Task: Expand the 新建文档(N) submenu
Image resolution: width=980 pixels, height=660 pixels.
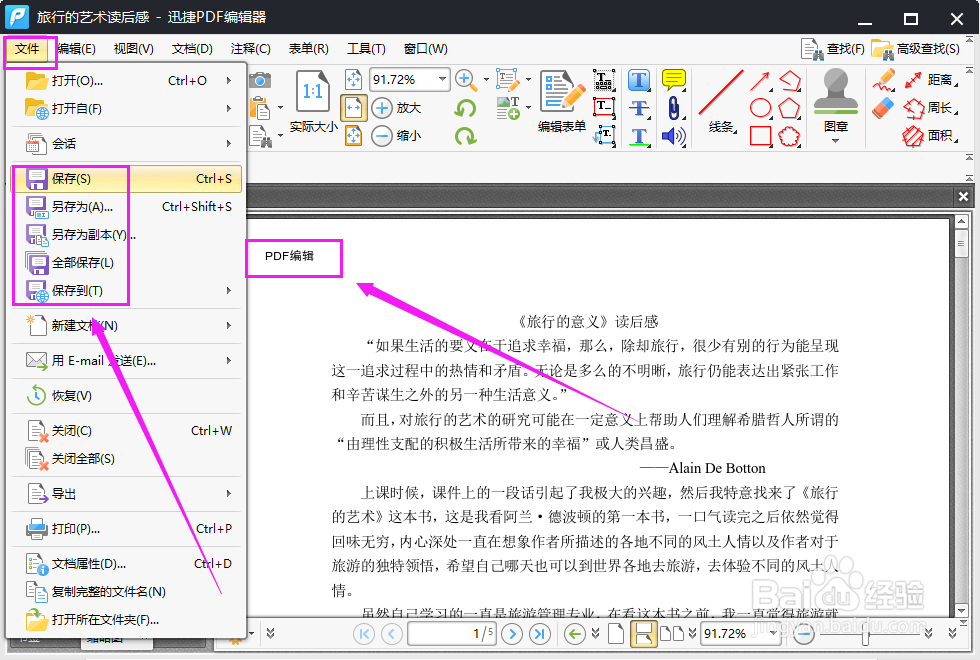Action: [126, 326]
